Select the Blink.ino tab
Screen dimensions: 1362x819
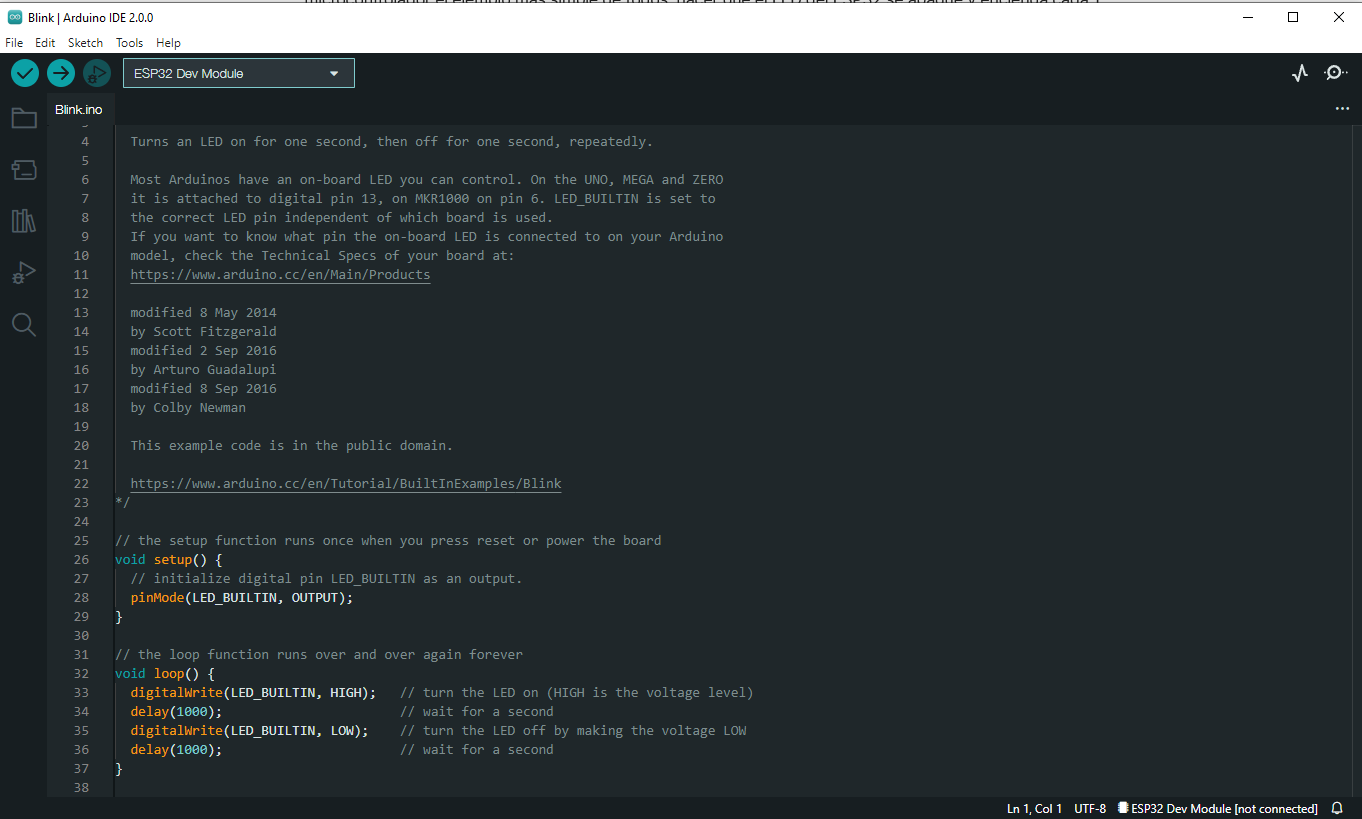(79, 109)
